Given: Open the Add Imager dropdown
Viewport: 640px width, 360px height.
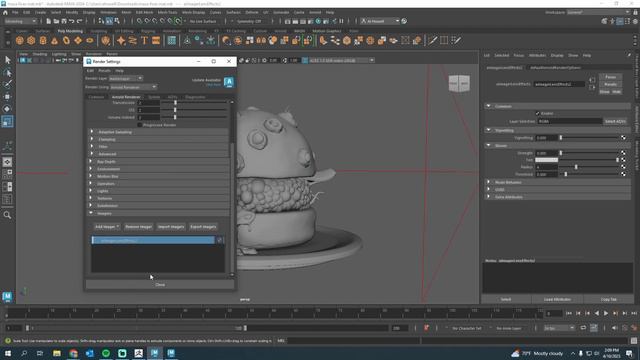Looking at the screenshot, I should point(107,227).
